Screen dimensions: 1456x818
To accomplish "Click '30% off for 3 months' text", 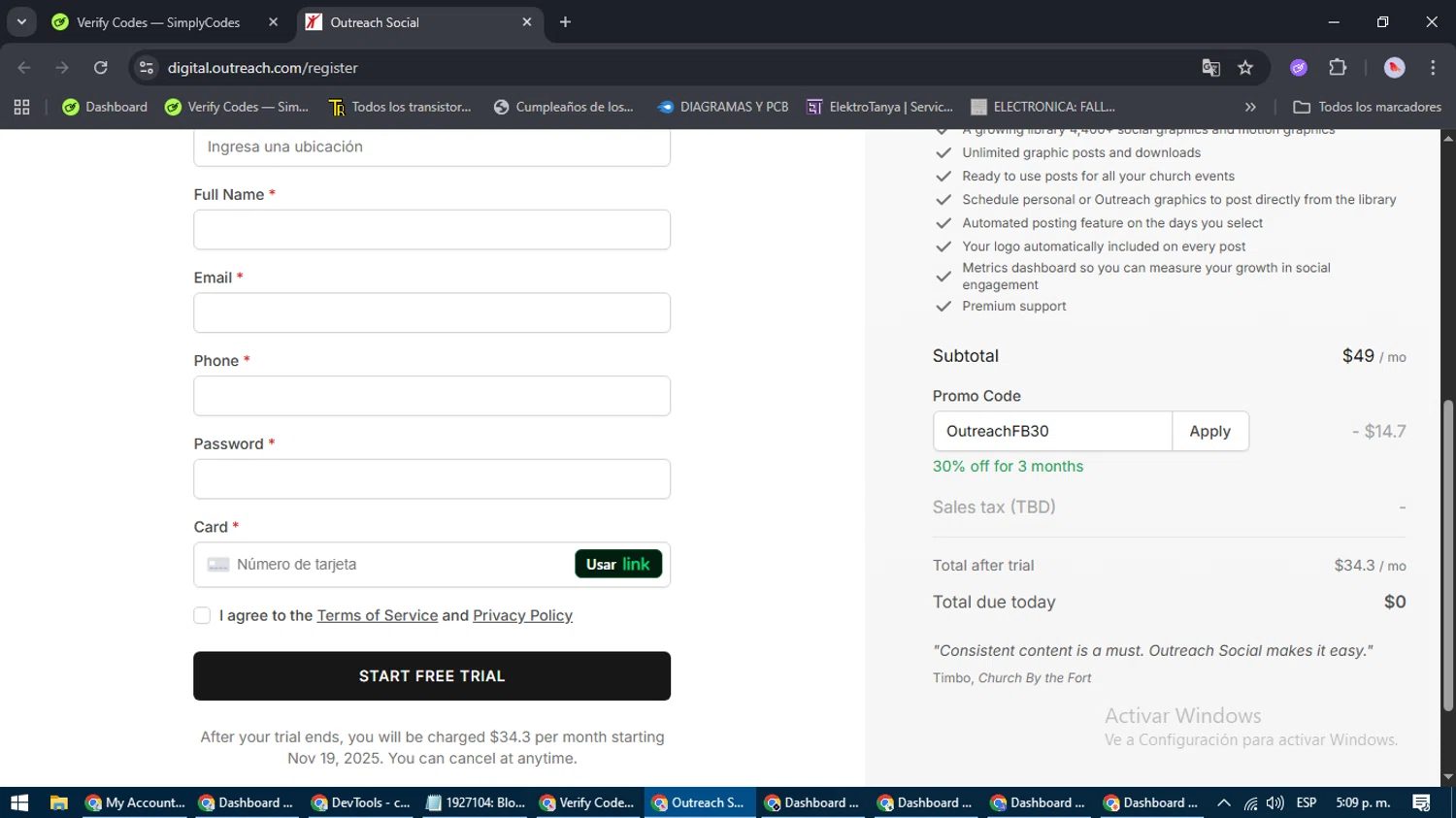I will pyautogui.click(x=1008, y=466).
